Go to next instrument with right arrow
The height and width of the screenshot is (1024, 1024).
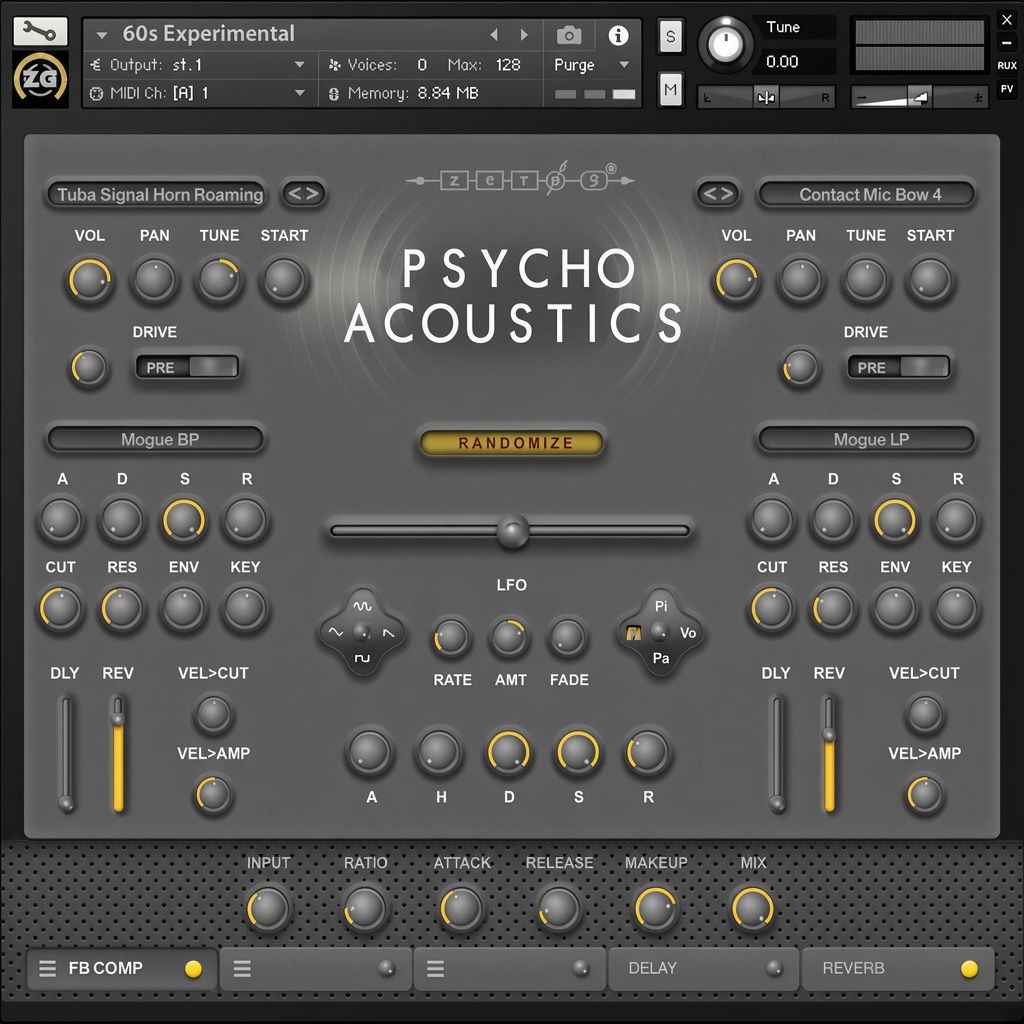(x=524, y=35)
